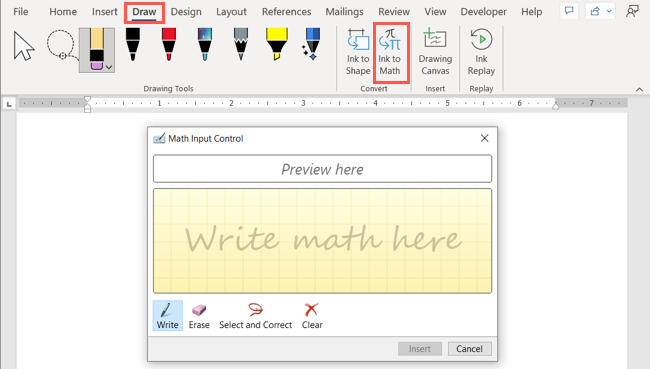Go to the Design tab
Image resolution: width=650 pixels, height=369 pixels.
coord(186,12)
